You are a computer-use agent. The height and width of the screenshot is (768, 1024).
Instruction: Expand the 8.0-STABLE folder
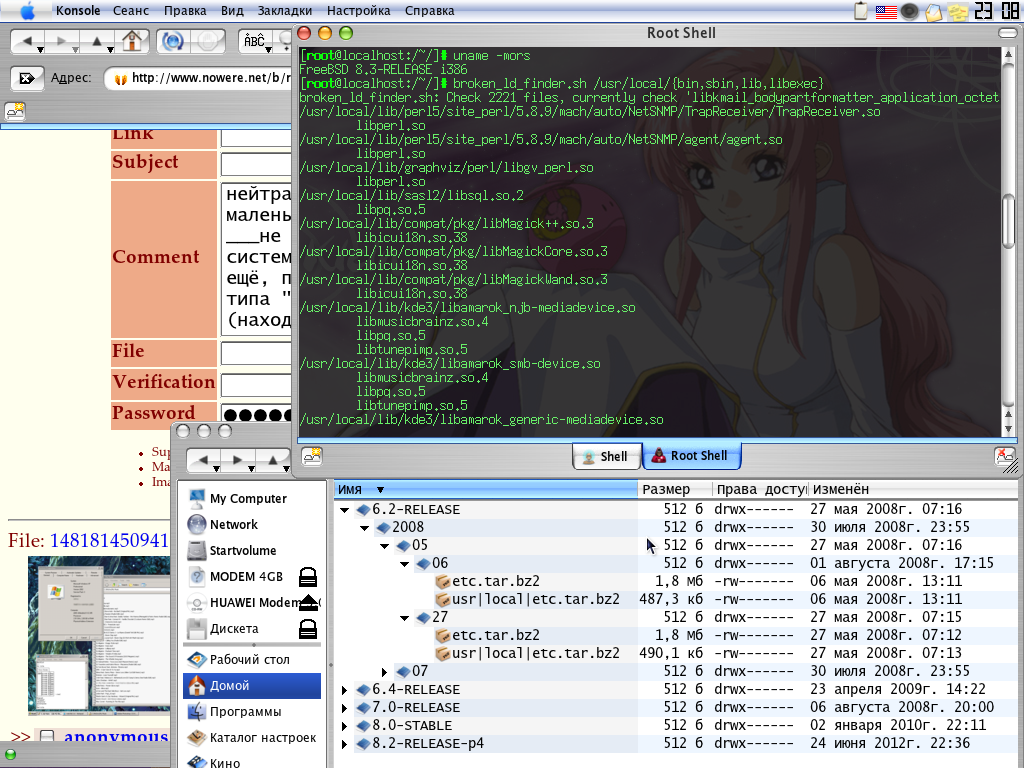tap(345, 726)
